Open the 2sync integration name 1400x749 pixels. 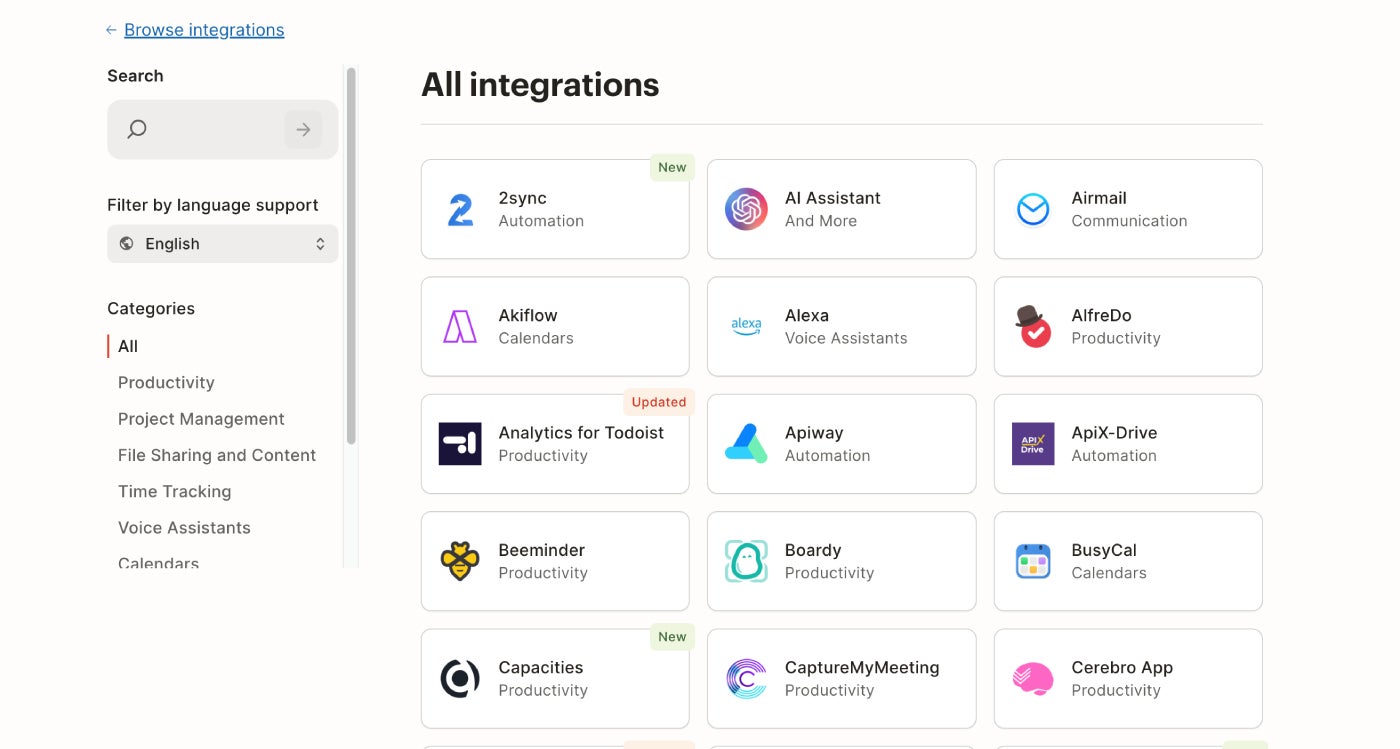(x=522, y=198)
